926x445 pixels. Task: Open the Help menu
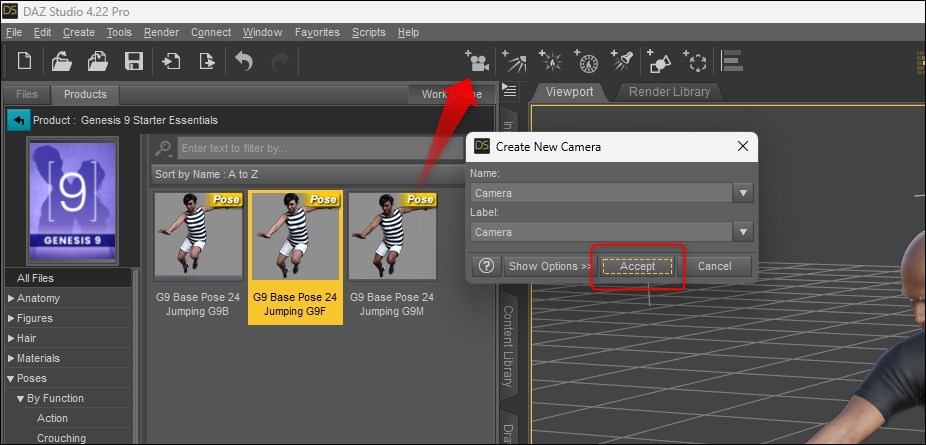pos(408,32)
